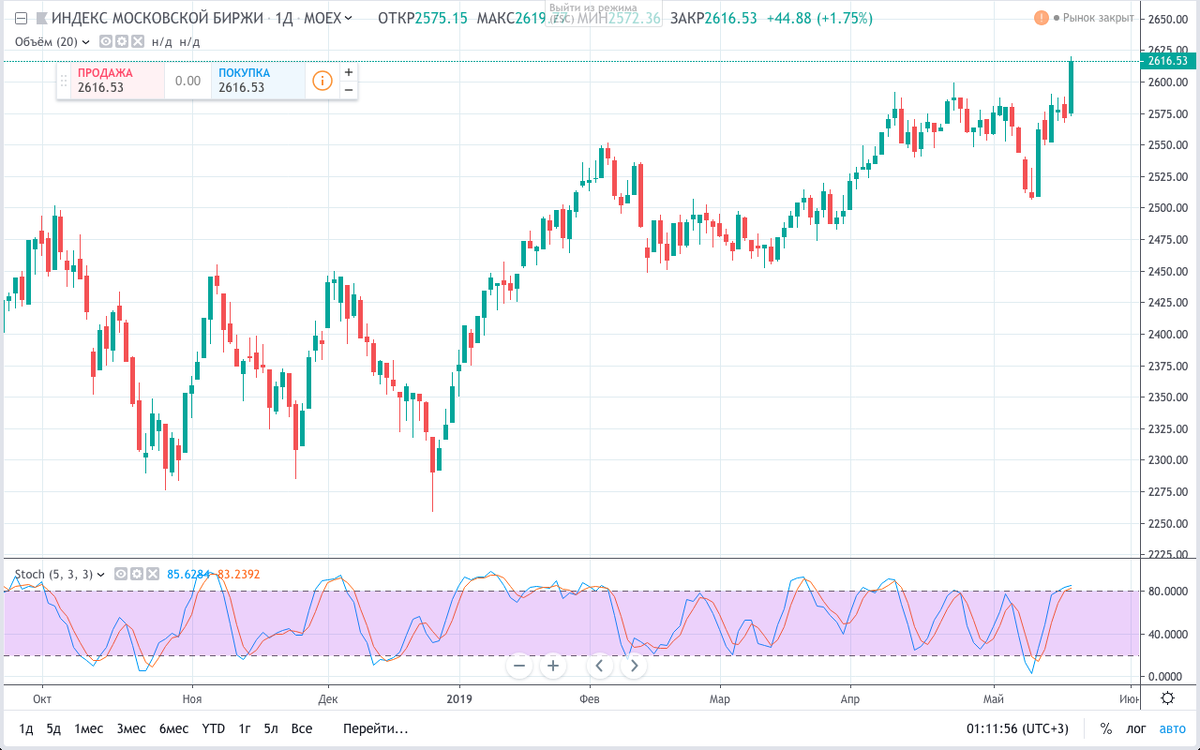Click the 2019 label on time axis
The image size is (1200, 750).
pyautogui.click(x=459, y=698)
